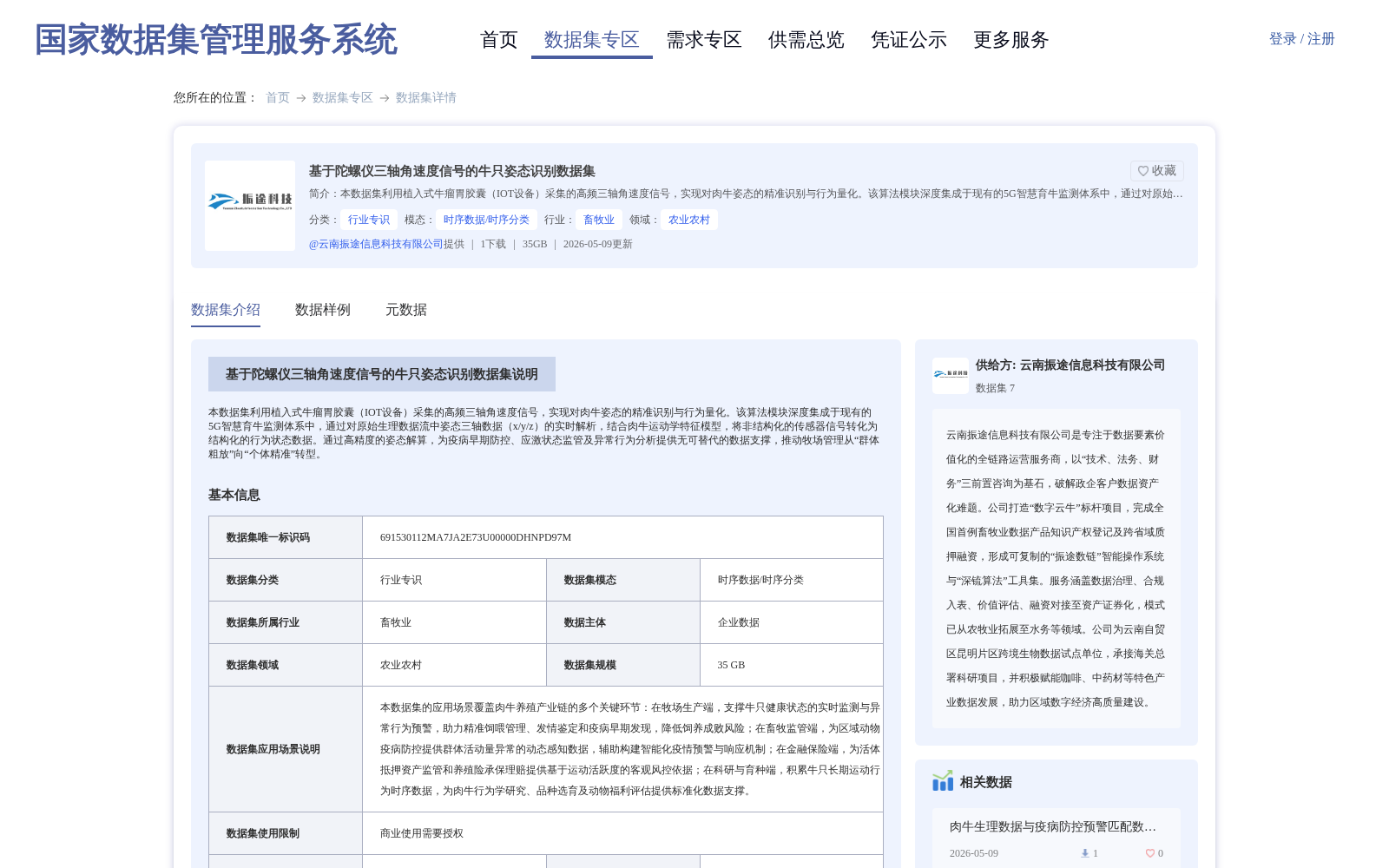
Task: Click the 数据集模态 label cell
Action: point(623,580)
